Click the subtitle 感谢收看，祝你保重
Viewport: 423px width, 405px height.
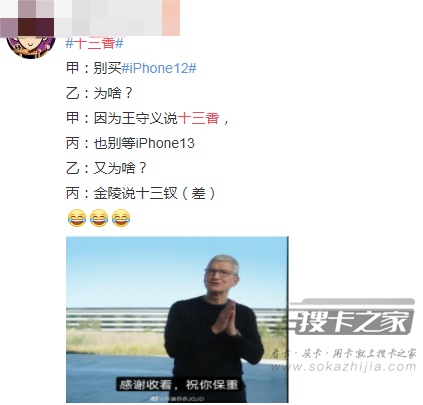click(x=179, y=385)
